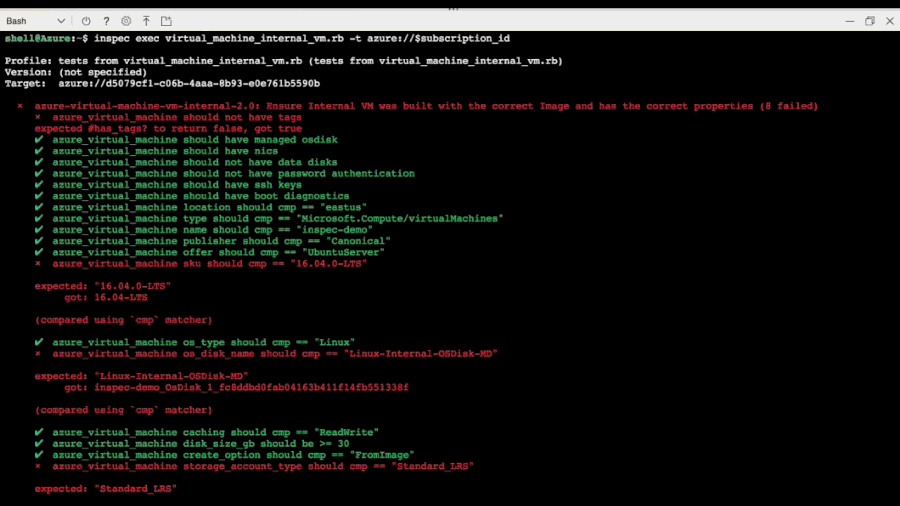Click the os_disk_name failed test line

(275, 354)
